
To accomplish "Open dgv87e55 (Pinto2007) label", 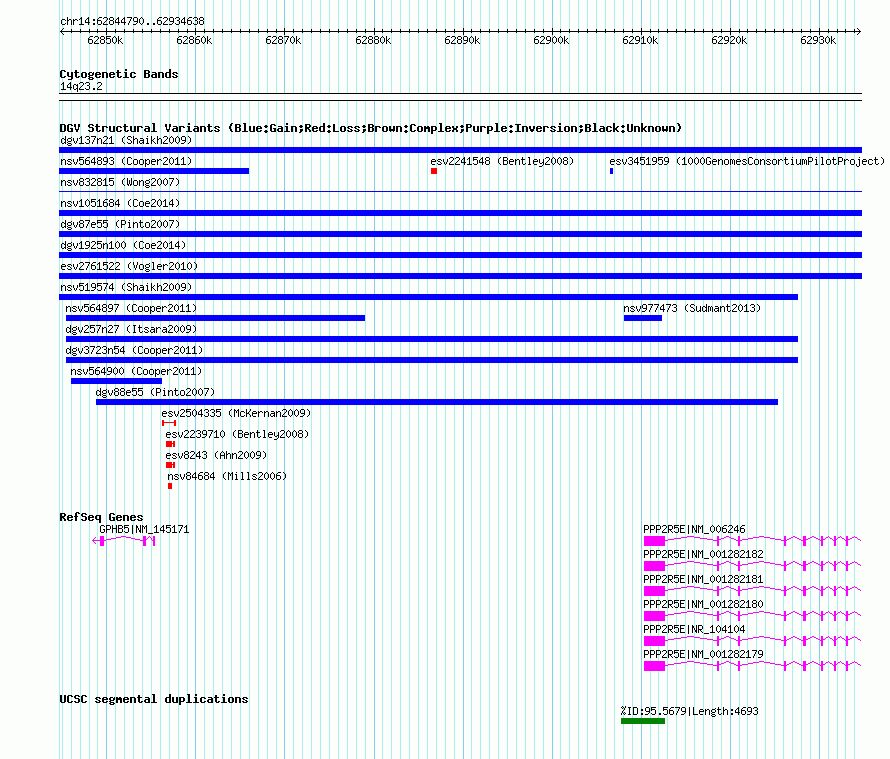I will point(120,224).
